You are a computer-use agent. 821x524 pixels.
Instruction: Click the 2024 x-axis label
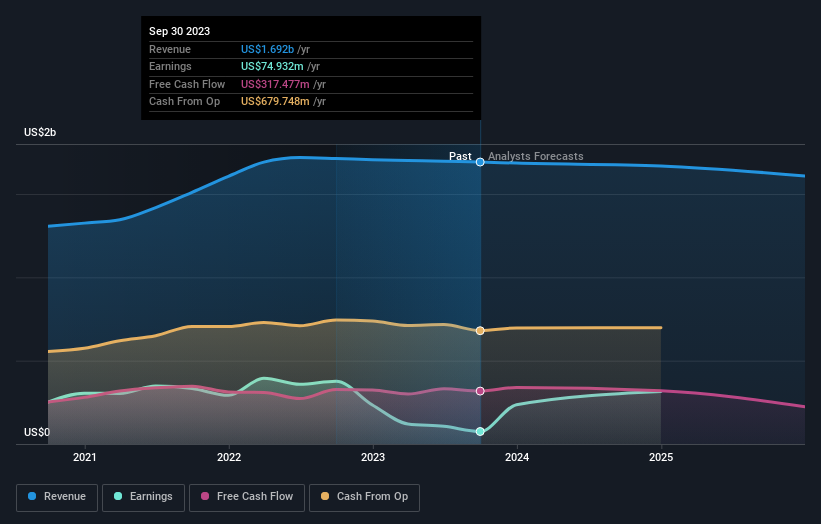517,458
